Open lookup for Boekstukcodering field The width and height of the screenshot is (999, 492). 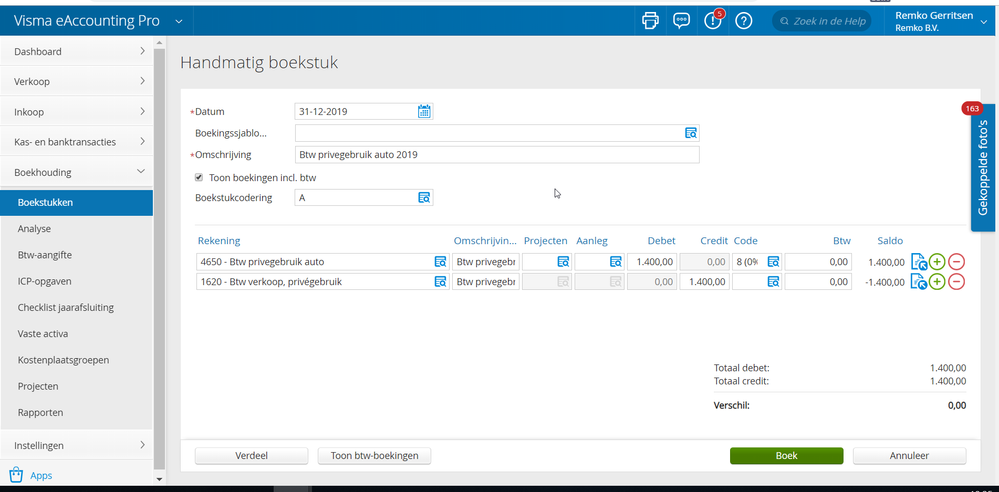[424, 198]
